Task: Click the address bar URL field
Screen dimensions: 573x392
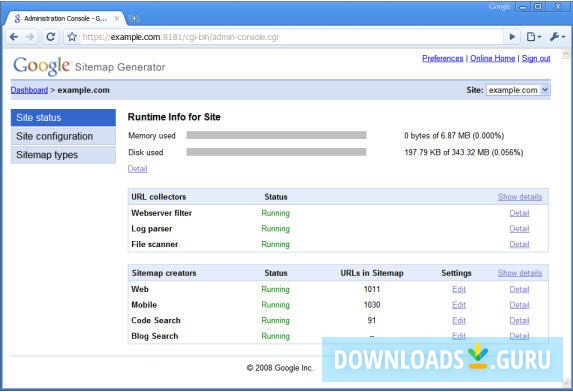Action: point(285,37)
